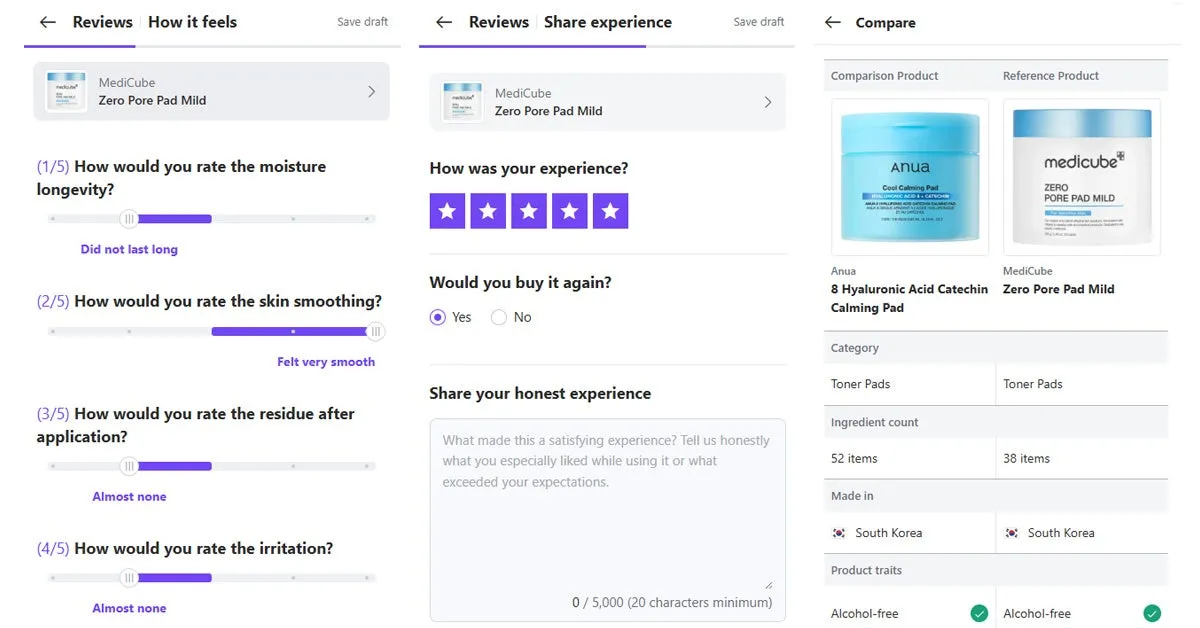The width and height of the screenshot is (1200, 628).
Task: Click the second rating star
Action: pos(488,211)
